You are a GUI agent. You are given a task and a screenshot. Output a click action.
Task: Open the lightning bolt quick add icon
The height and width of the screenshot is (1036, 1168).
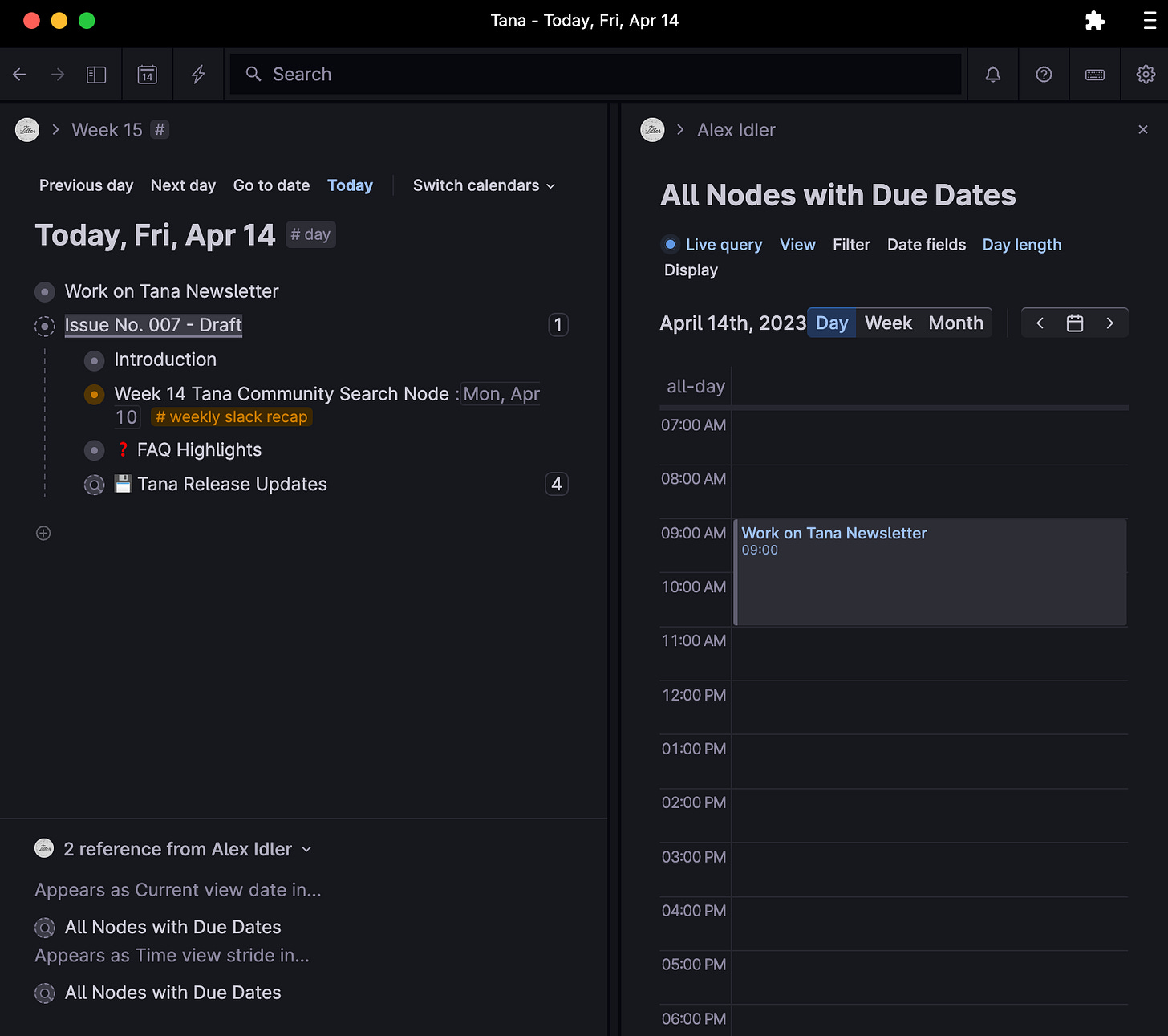(198, 75)
